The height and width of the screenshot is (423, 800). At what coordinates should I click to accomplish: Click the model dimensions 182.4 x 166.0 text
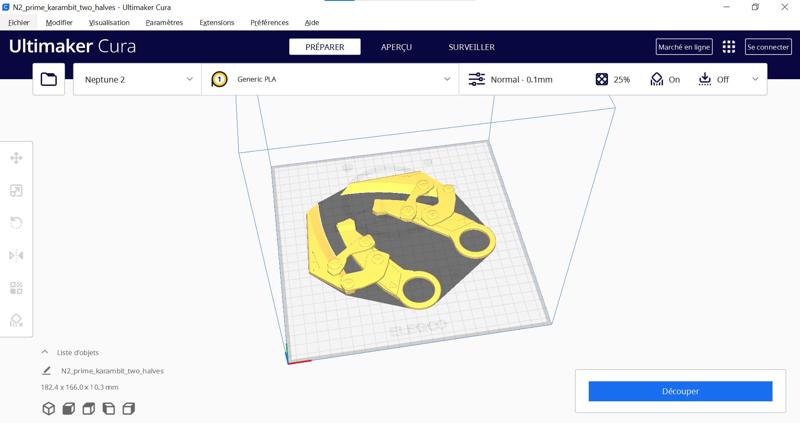click(x=80, y=387)
